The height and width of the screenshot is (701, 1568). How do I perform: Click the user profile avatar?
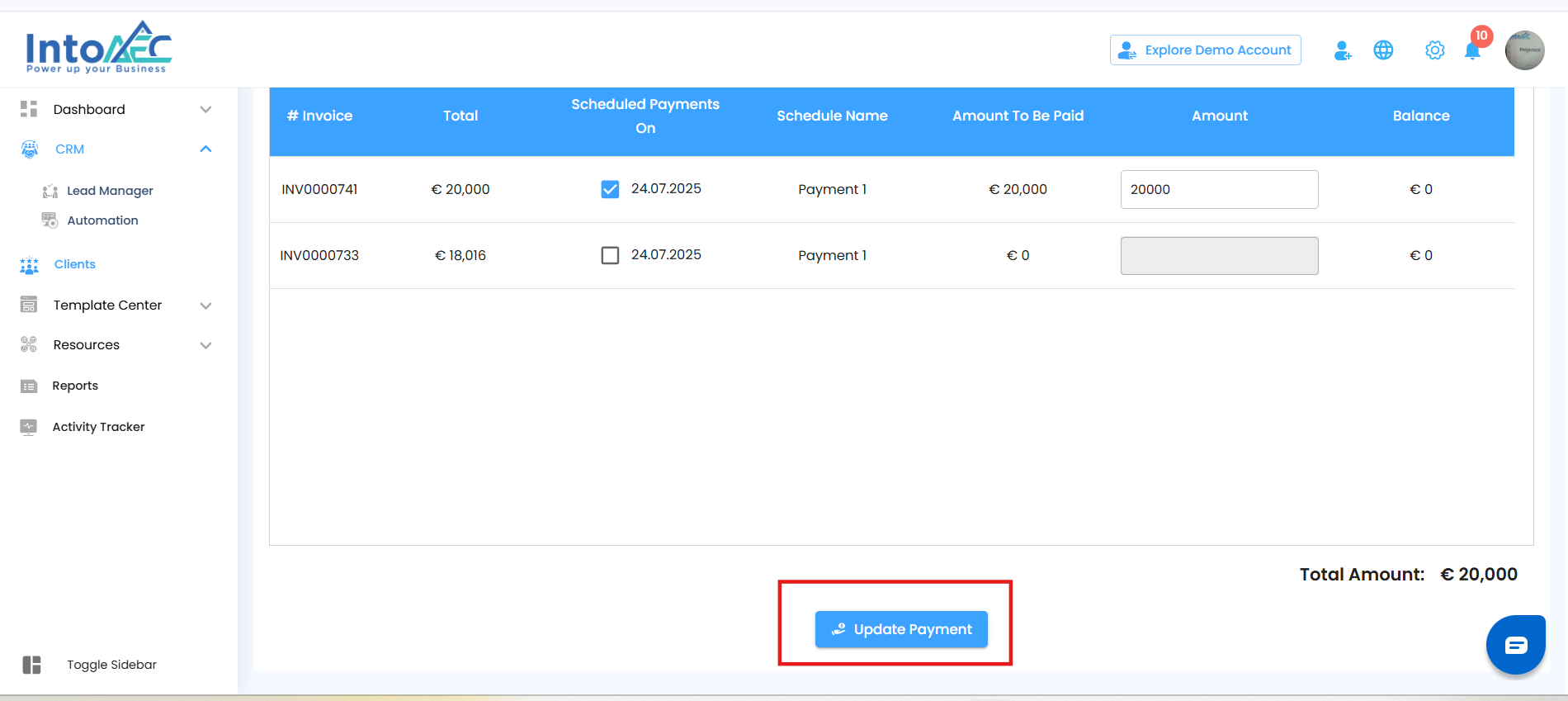(x=1524, y=50)
